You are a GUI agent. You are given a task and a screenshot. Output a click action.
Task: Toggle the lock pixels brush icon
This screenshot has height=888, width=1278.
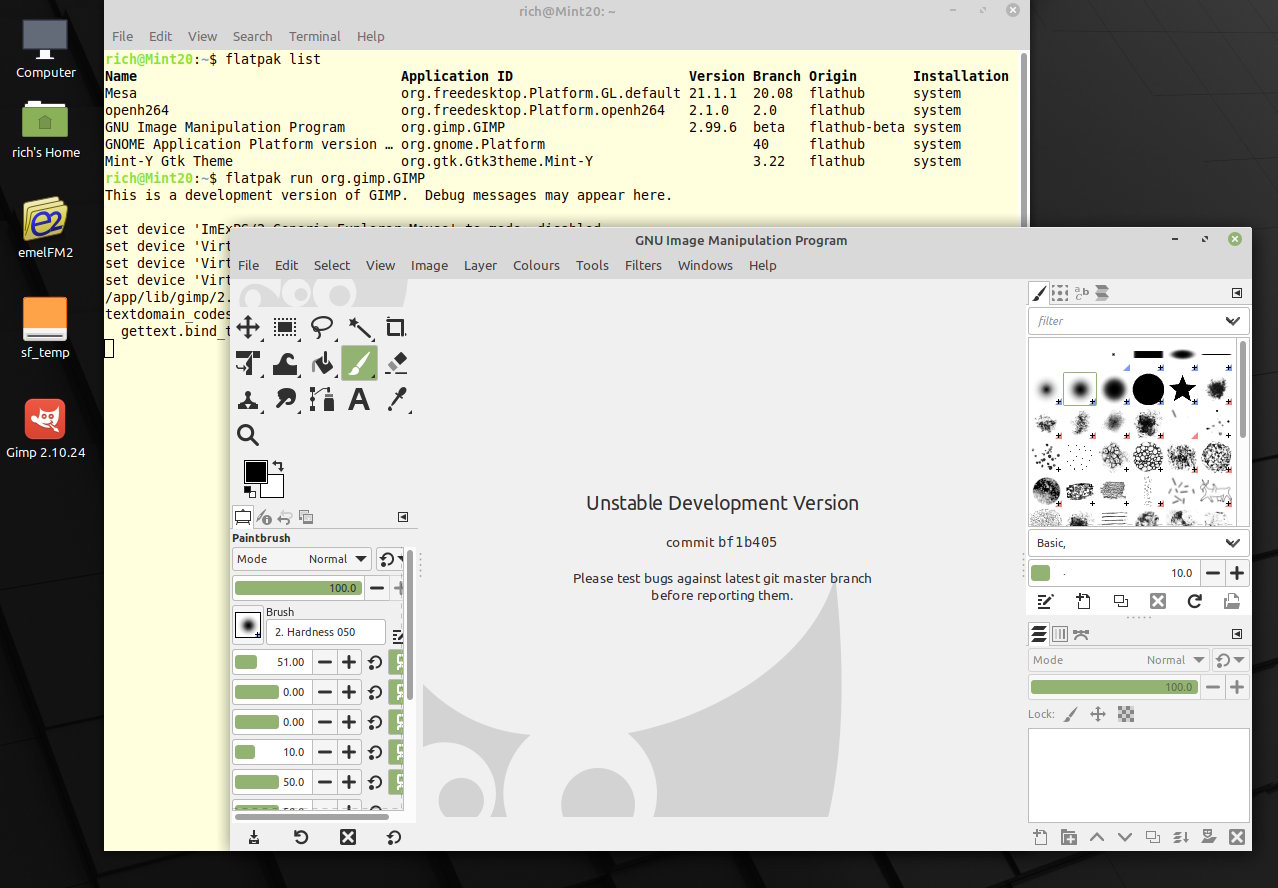coord(1070,714)
